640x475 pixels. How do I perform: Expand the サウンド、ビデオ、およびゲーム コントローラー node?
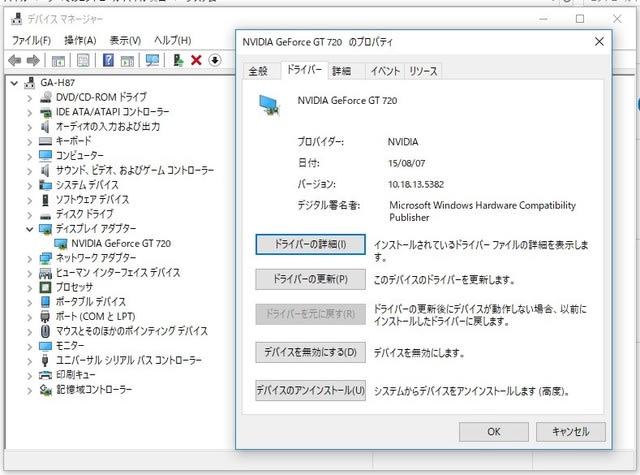coord(29,171)
